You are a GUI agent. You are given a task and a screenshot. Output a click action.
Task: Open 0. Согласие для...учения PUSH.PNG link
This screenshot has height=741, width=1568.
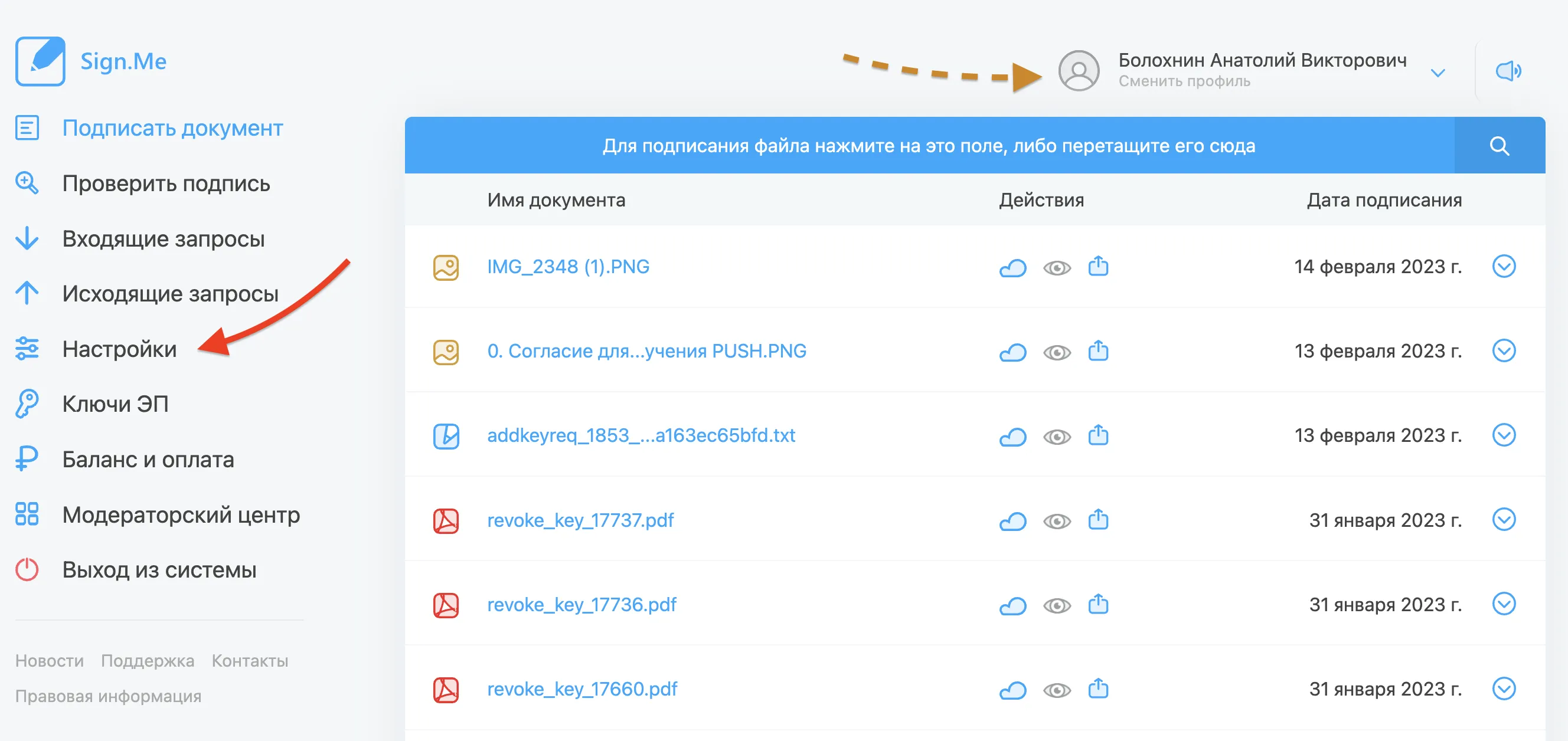(646, 351)
